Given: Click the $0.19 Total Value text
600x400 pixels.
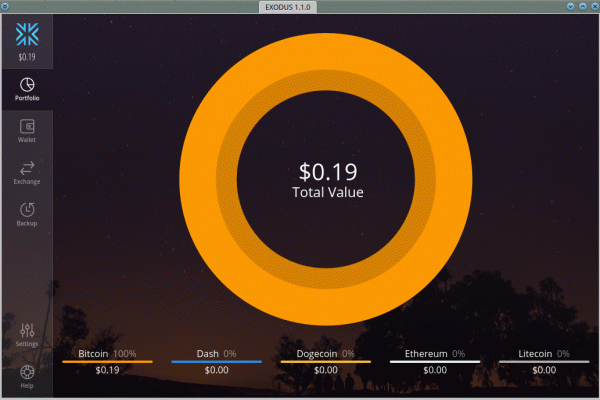Looking at the screenshot, I should coord(328,181).
